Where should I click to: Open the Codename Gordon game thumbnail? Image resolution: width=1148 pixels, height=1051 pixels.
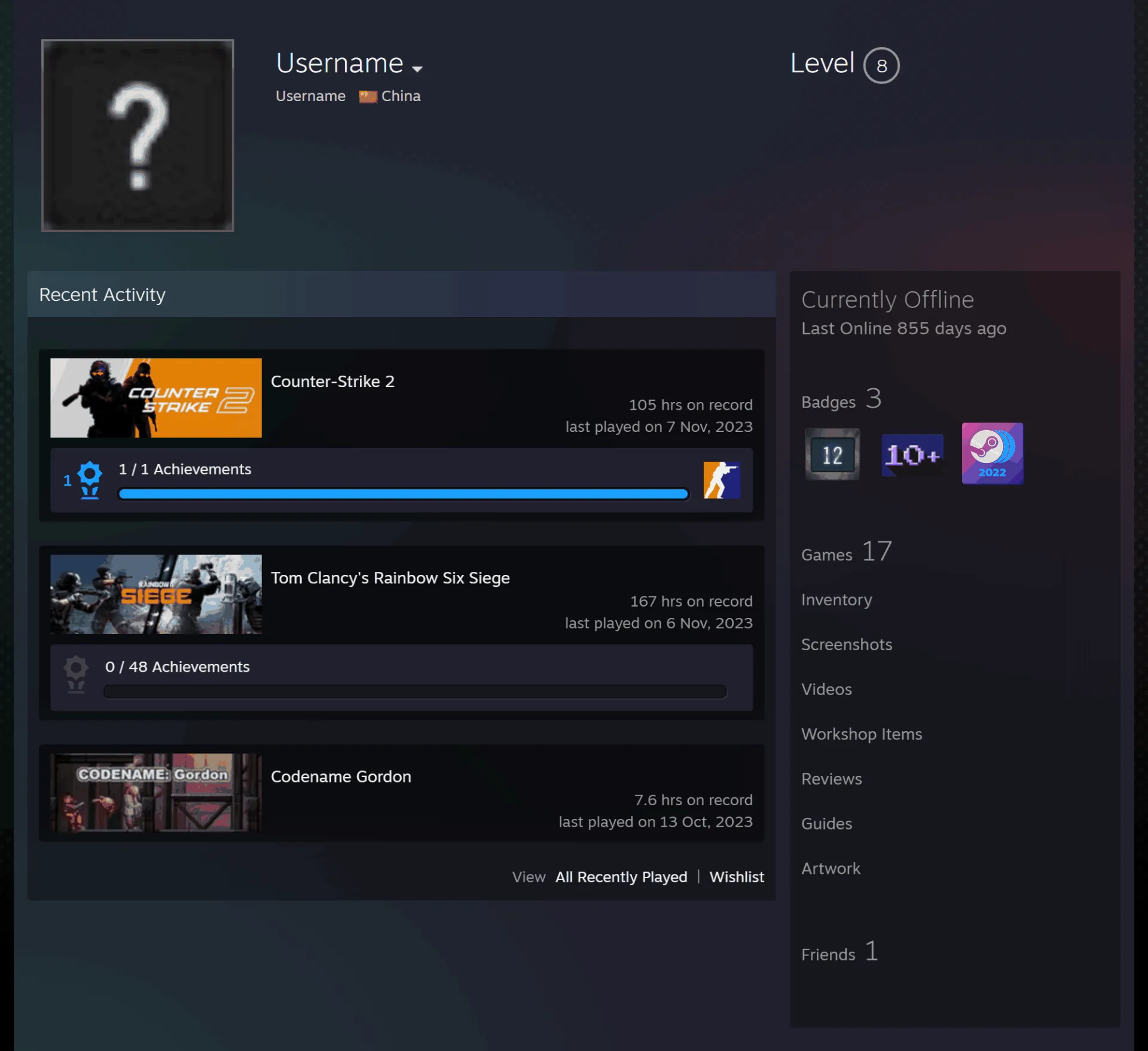coord(156,793)
